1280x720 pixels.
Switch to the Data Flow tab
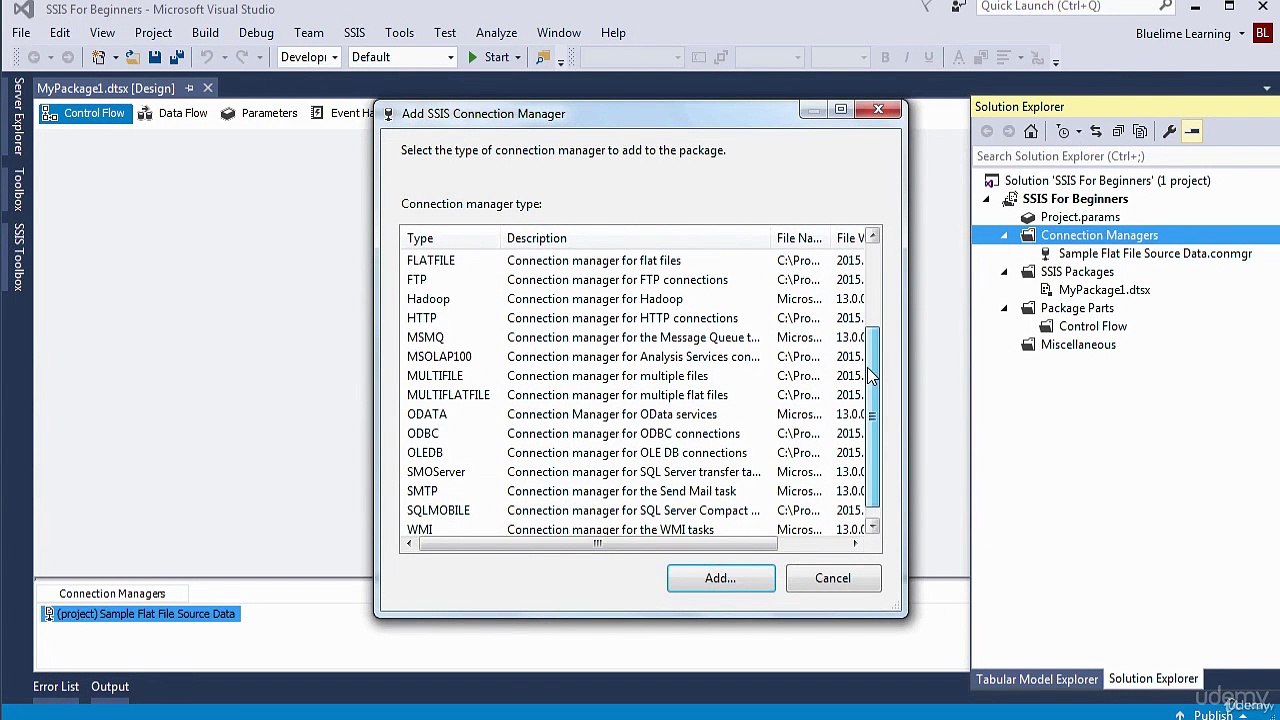point(172,113)
